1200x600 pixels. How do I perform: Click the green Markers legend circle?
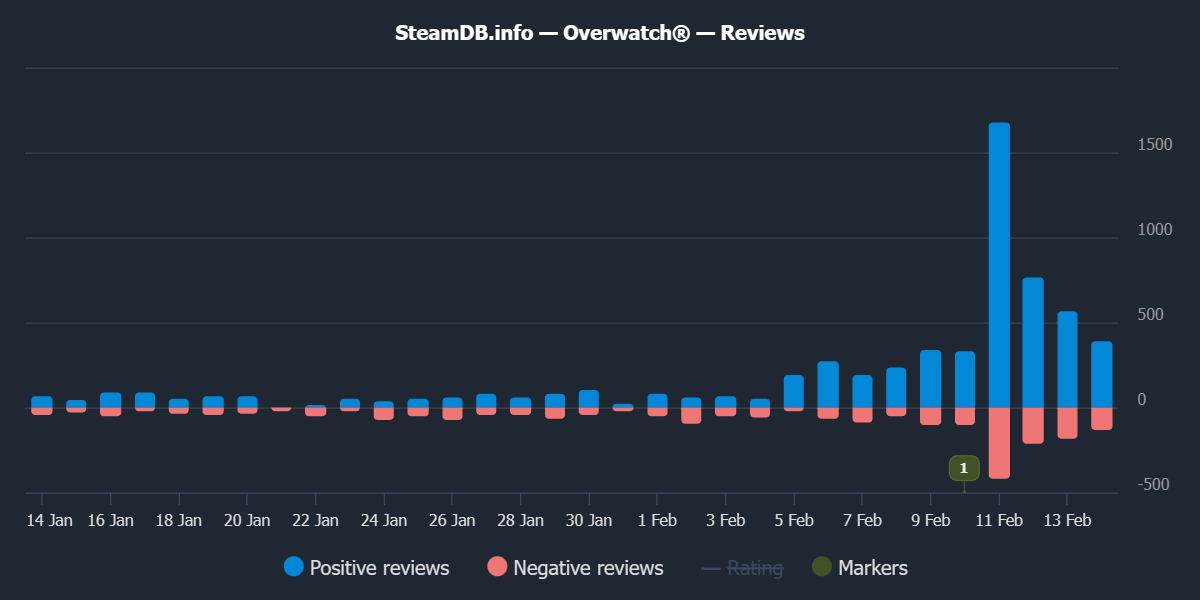click(x=822, y=567)
